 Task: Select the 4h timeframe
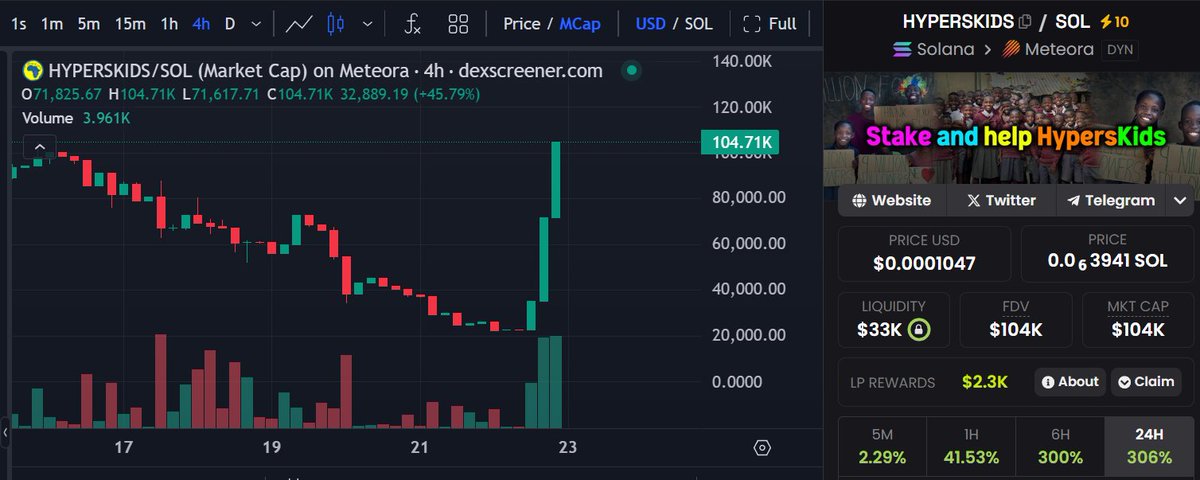202,23
